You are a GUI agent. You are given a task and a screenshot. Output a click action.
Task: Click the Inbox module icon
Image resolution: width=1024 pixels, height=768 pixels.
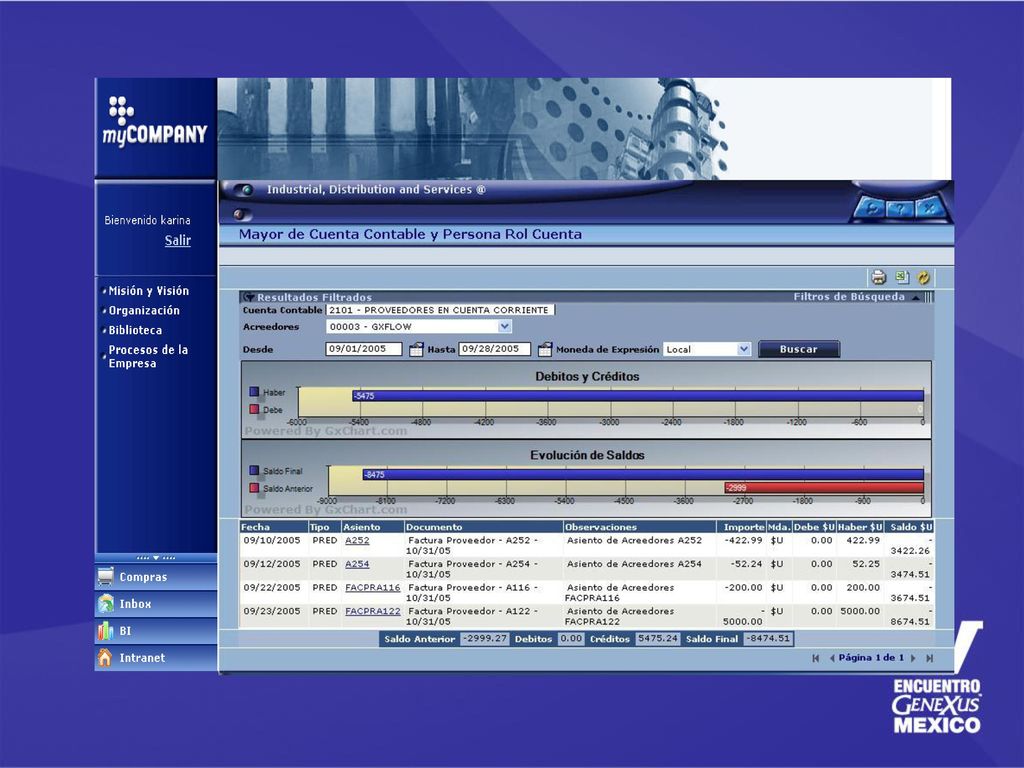[105, 604]
